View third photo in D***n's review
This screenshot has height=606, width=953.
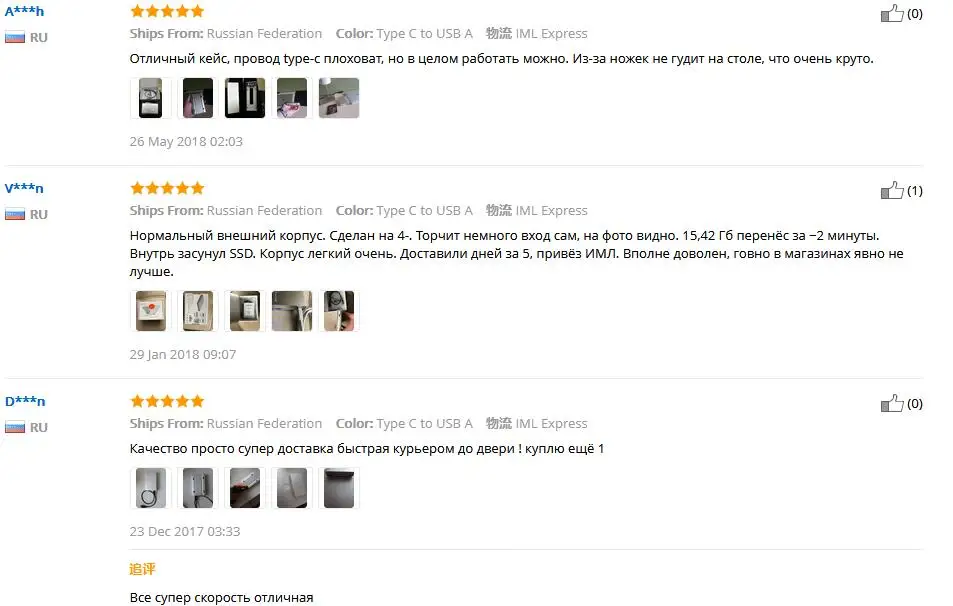(x=245, y=488)
